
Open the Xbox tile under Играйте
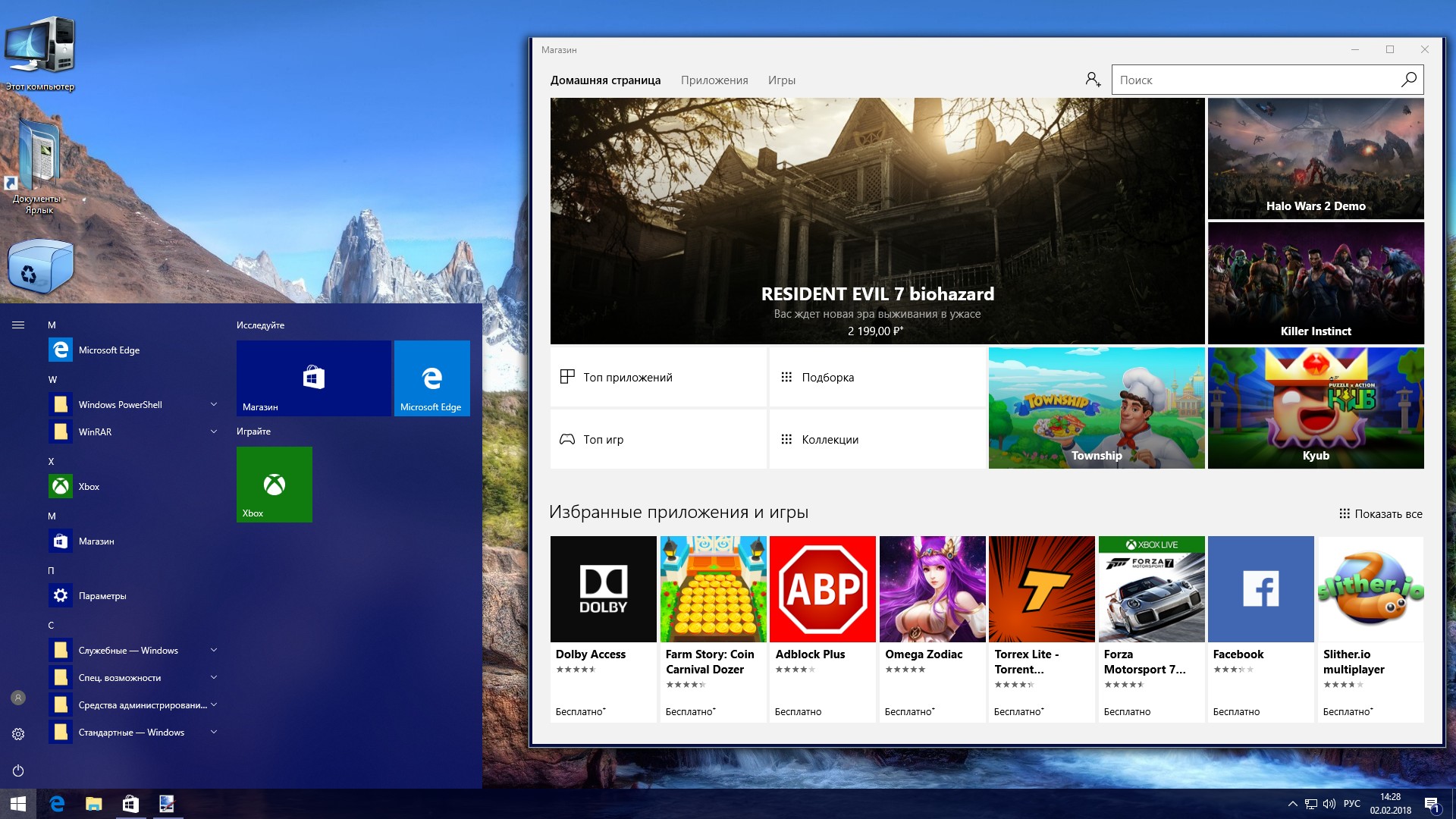point(274,484)
